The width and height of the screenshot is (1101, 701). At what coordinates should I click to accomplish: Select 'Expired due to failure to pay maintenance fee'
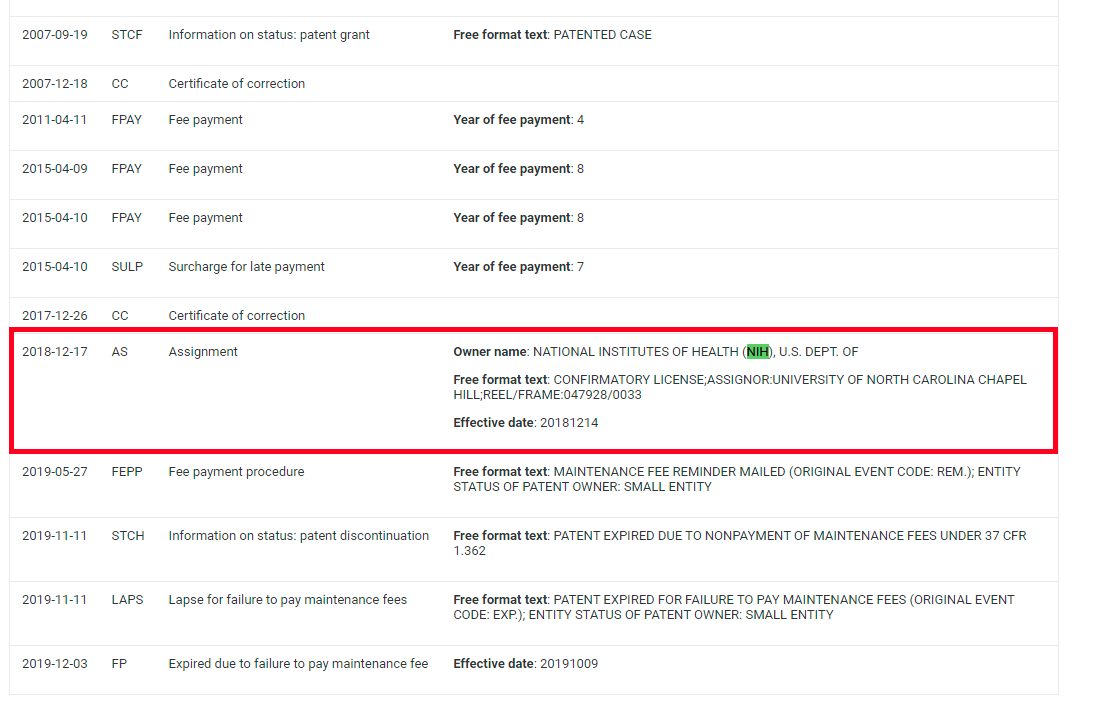[x=298, y=664]
